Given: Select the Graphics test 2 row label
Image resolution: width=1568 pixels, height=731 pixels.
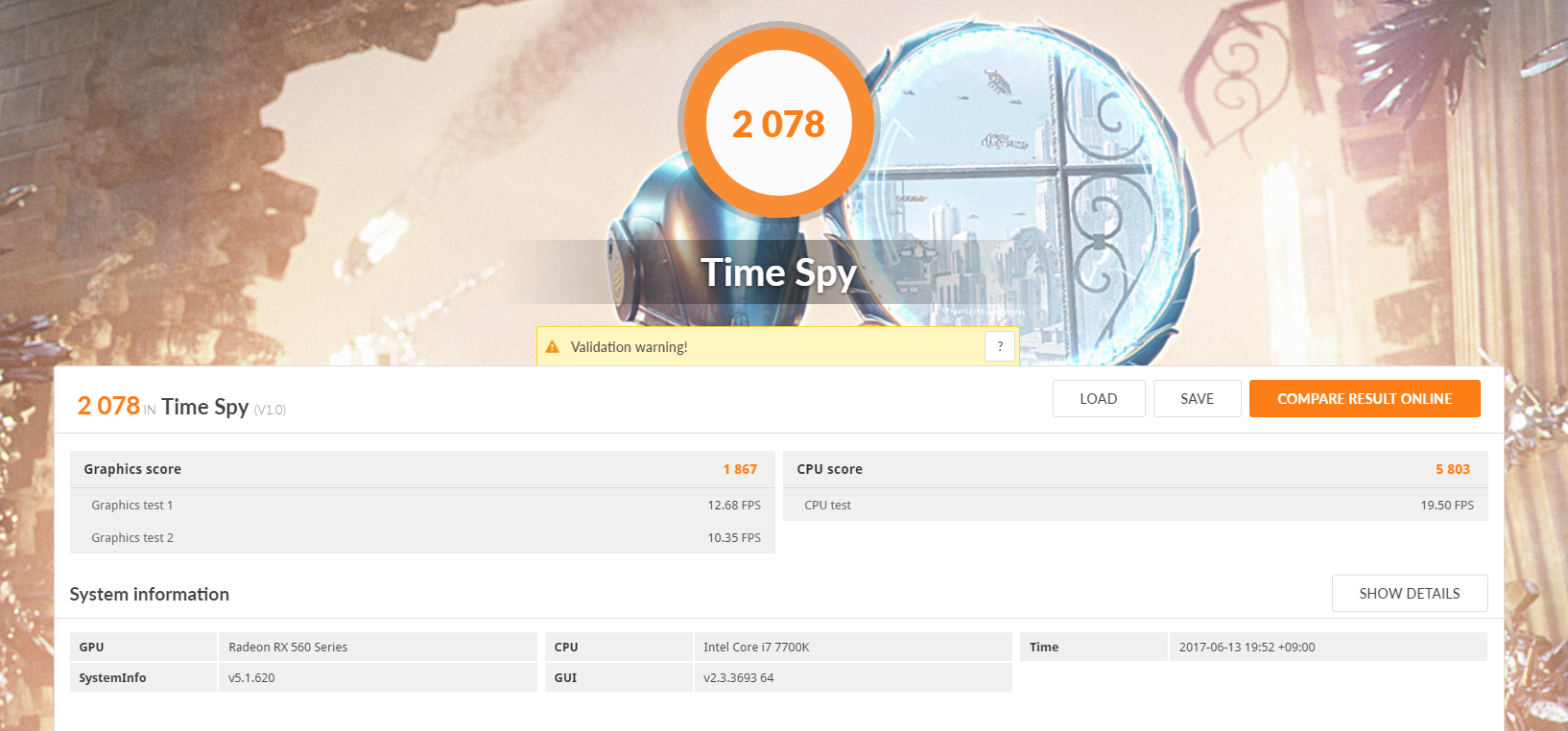Looking at the screenshot, I should coord(132,538).
